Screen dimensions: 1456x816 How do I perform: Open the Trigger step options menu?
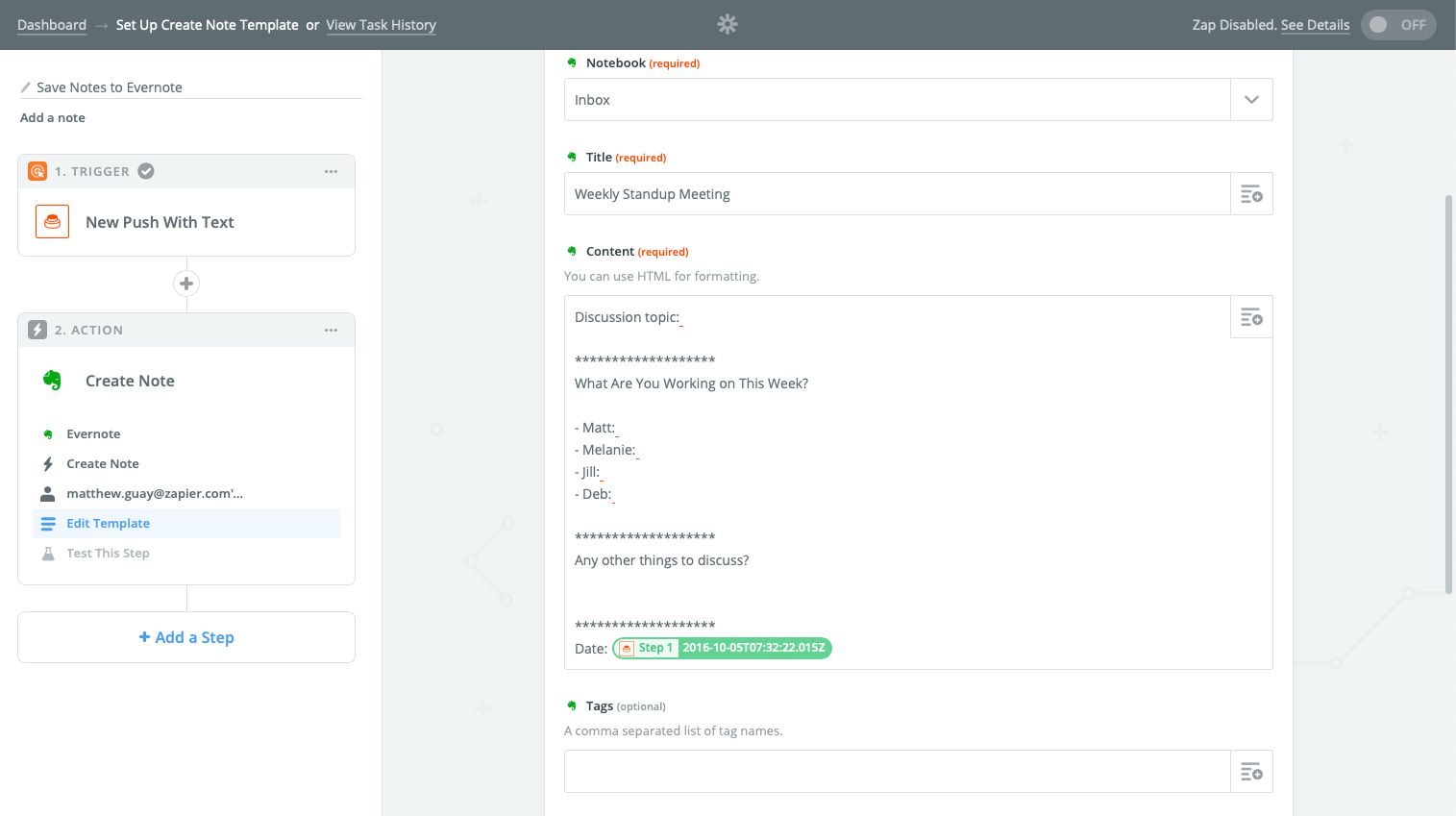pos(331,171)
